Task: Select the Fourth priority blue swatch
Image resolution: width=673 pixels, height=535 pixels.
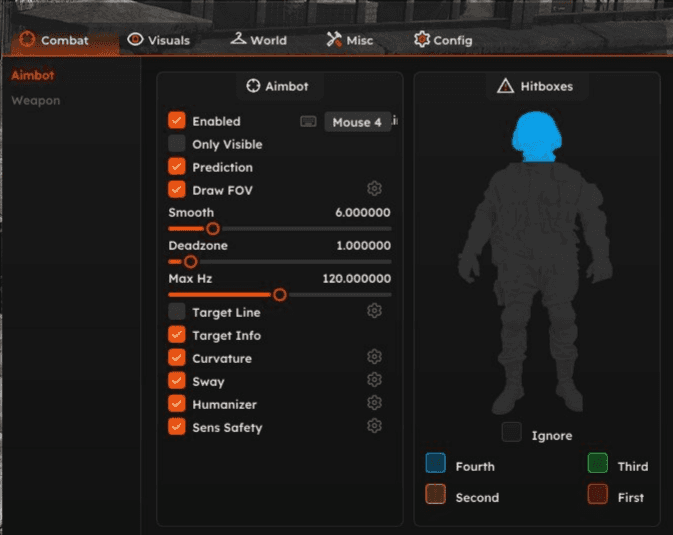Action: pos(436,463)
